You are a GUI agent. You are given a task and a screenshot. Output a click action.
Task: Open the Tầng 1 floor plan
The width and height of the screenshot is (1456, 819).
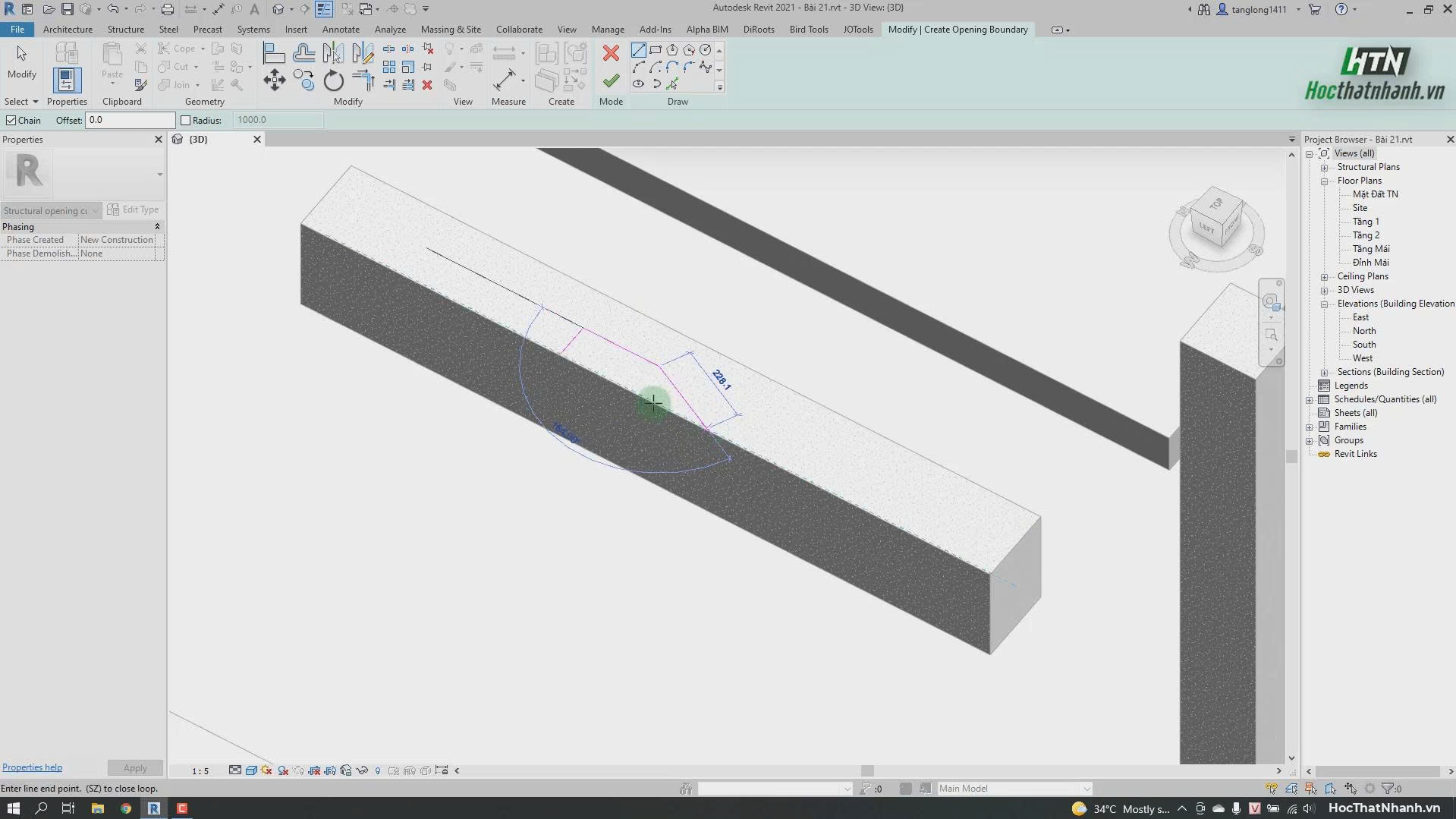click(1366, 222)
